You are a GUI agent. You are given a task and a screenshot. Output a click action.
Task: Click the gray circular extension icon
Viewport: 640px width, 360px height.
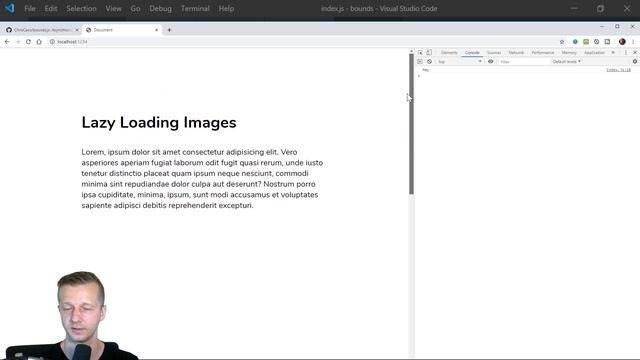click(x=596, y=42)
